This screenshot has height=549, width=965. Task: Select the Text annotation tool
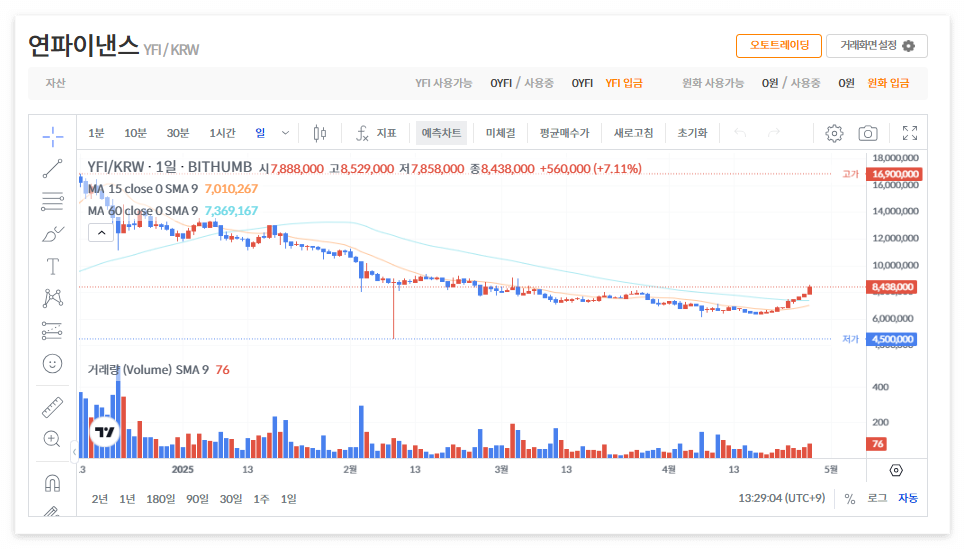53,266
